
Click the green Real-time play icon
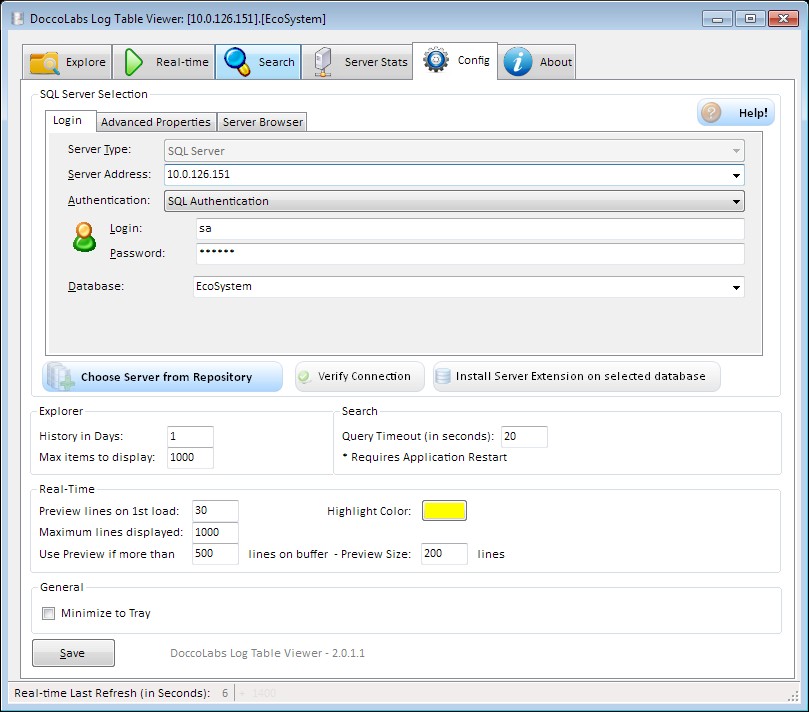click(x=134, y=62)
